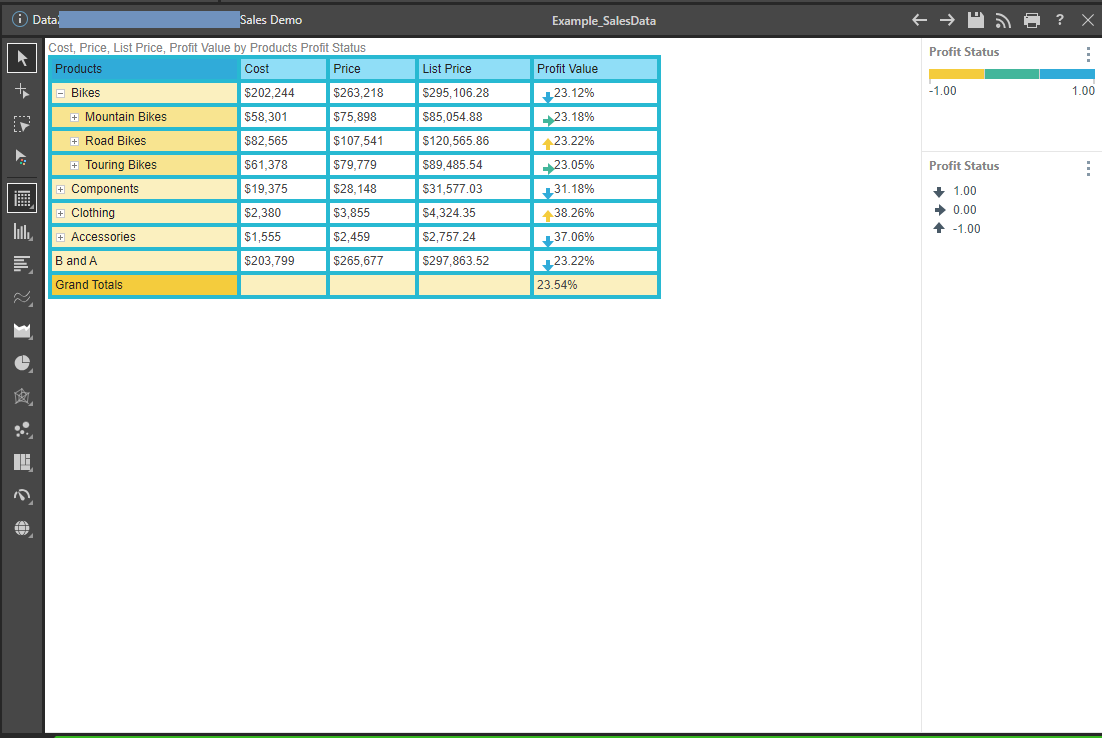The image size is (1102, 738).
Task: Switch to the column chart visualization
Action: tap(22, 231)
